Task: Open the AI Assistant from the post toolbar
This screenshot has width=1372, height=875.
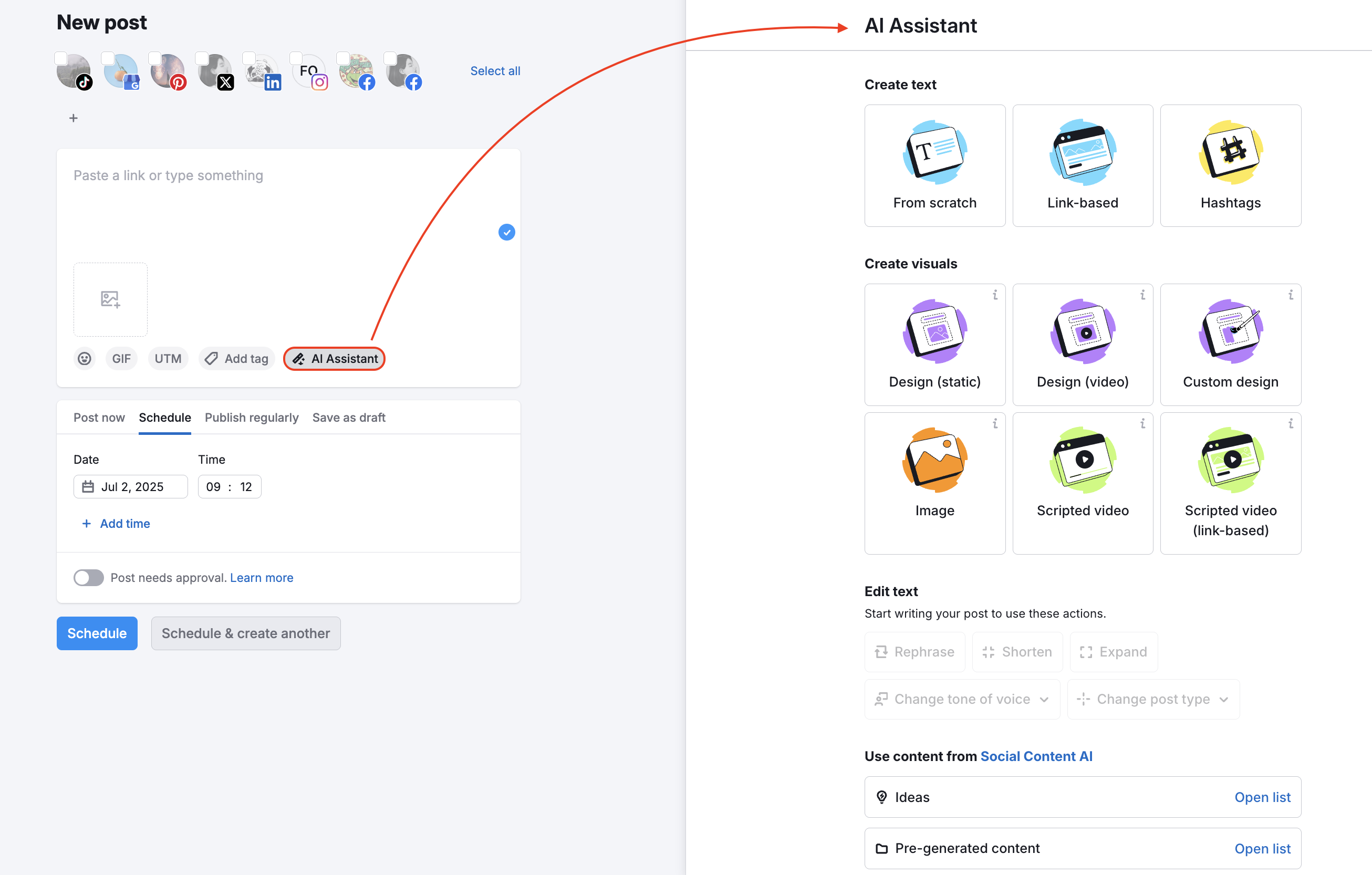Action: tap(334, 358)
